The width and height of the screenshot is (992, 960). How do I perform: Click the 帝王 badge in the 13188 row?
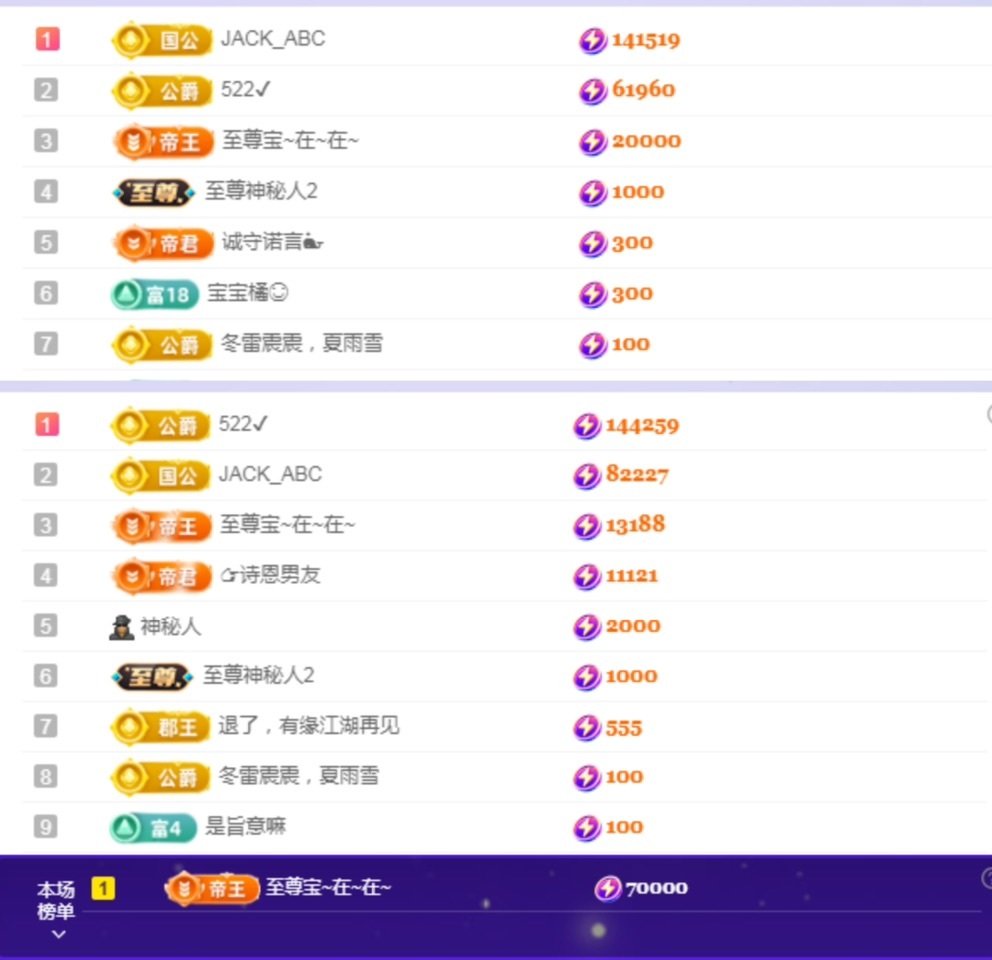point(162,526)
